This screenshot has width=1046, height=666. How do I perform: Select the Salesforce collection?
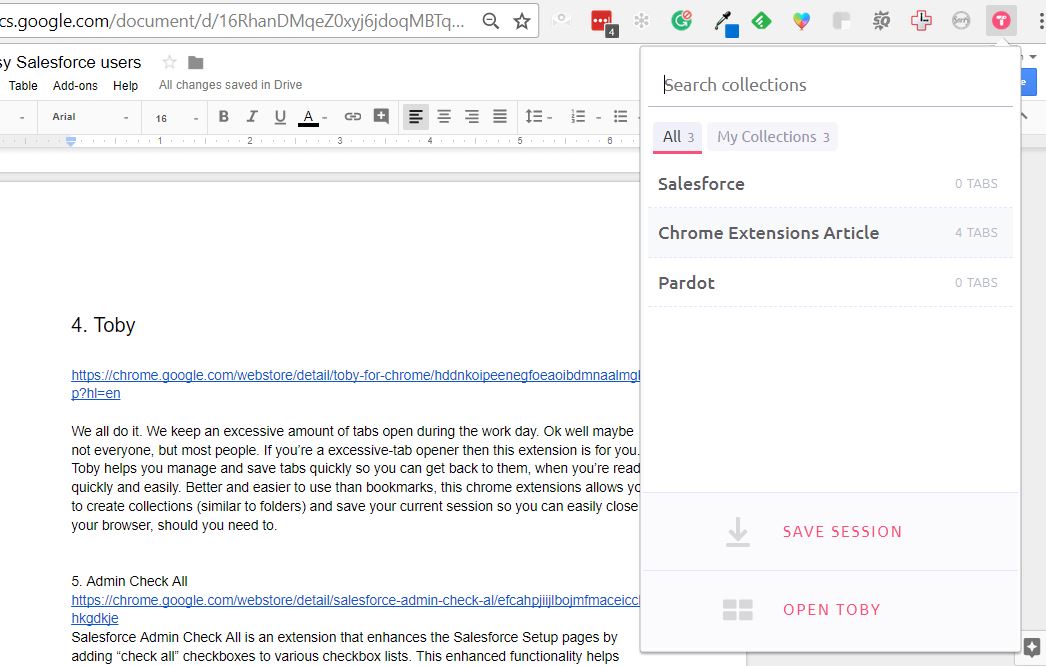click(x=830, y=184)
